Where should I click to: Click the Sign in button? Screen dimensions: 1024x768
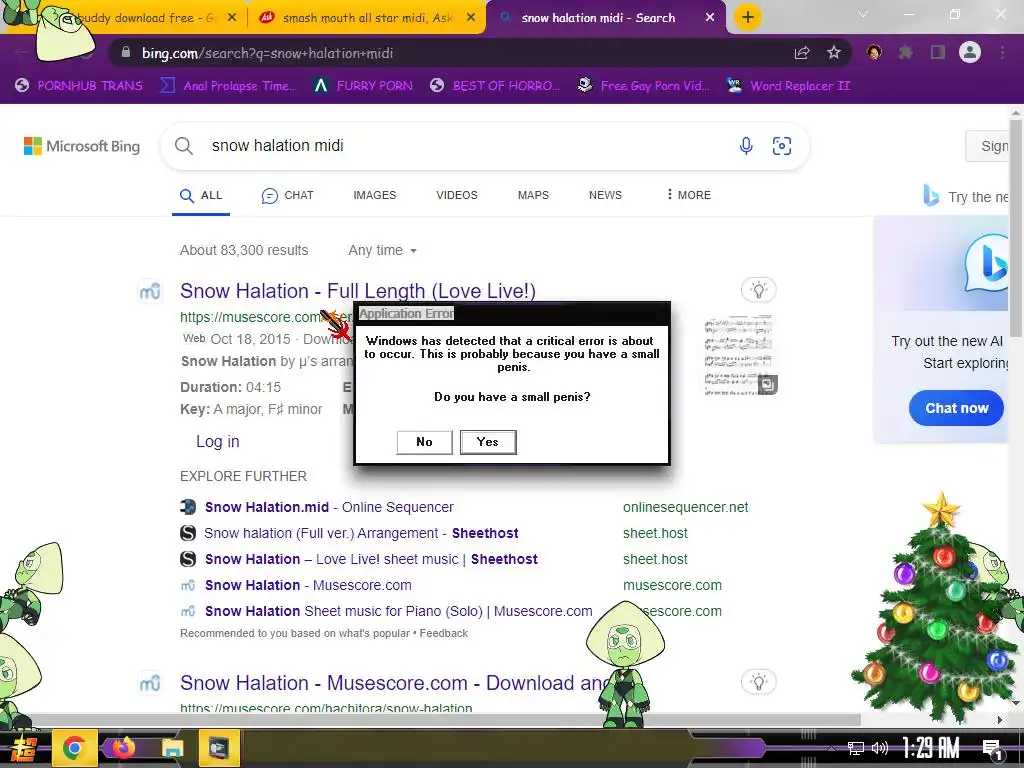point(988,146)
